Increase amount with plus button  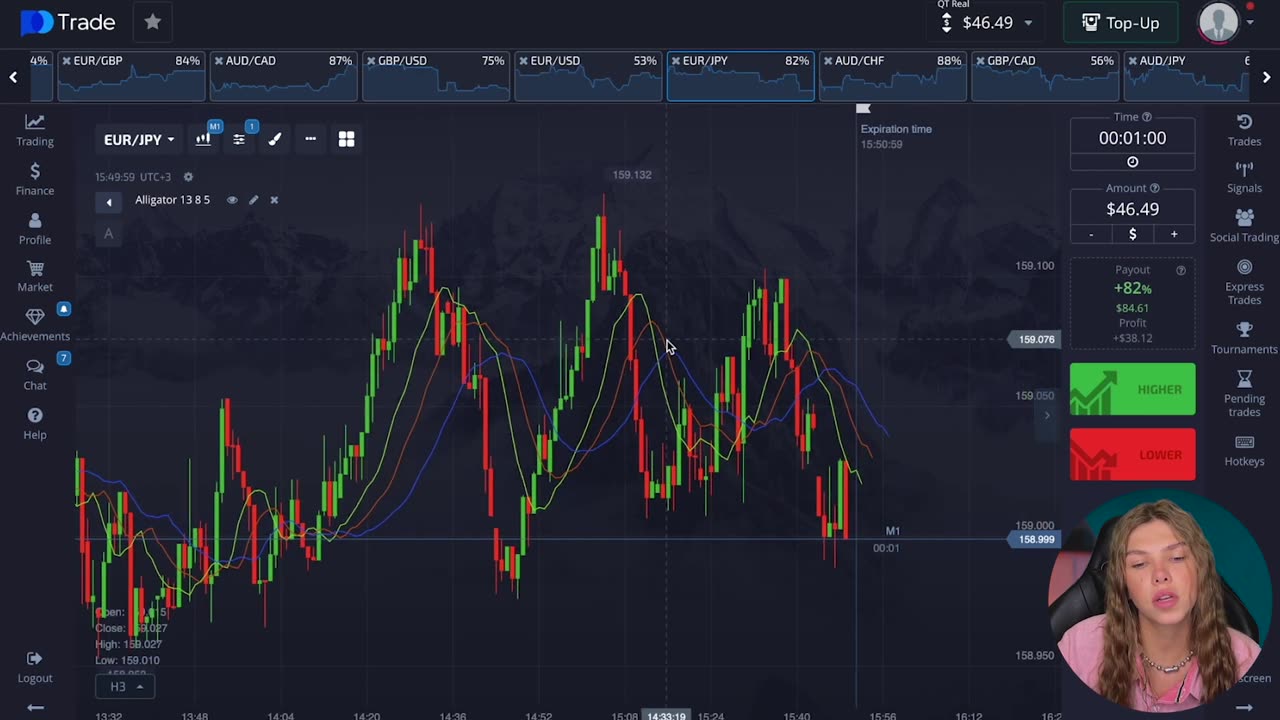pyautogui.click(x=1174, y=234)
